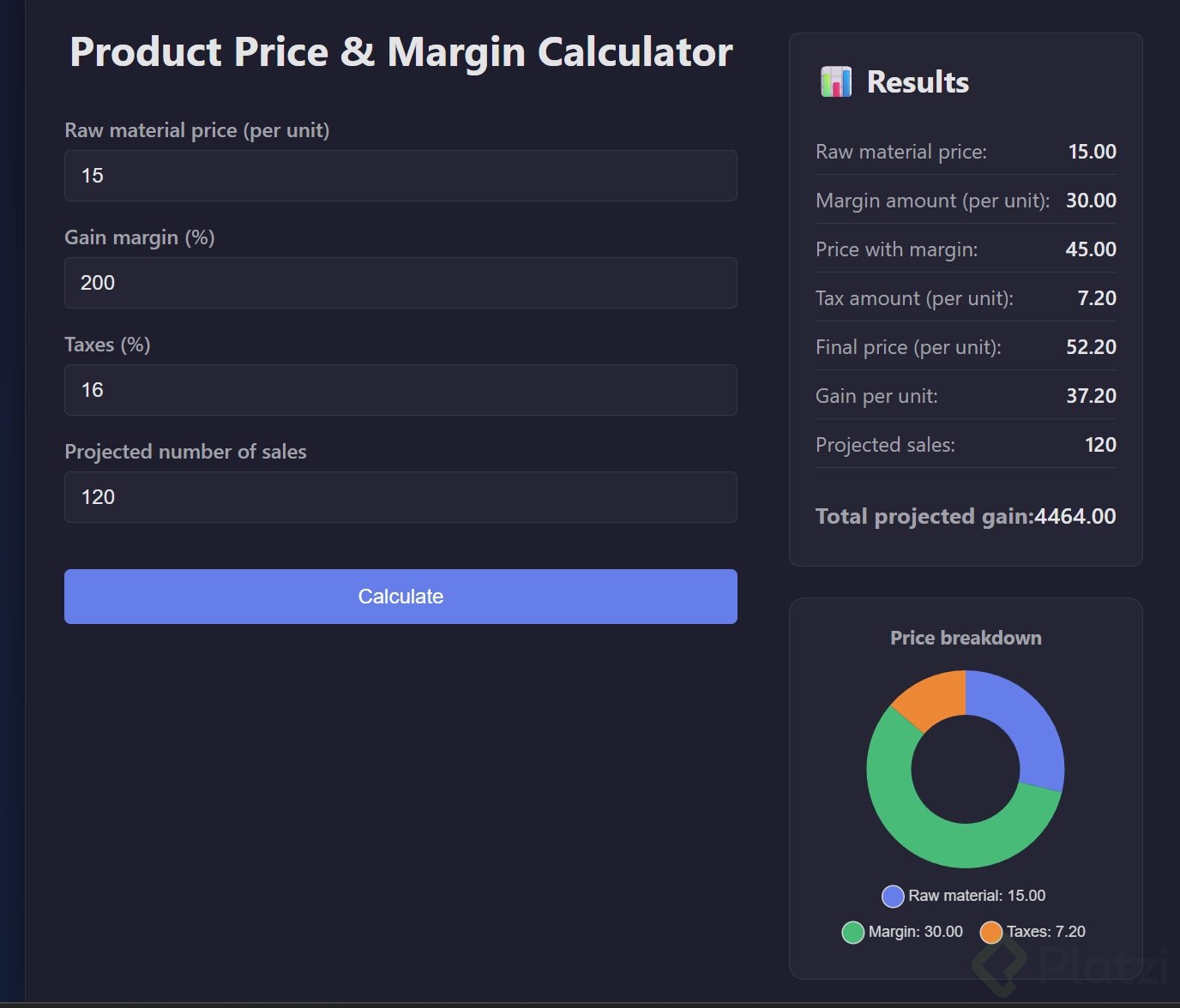This screenshot has height=1008, width=1180.
Task: Click the Final price per unit value
Action: coord(1091,347)
